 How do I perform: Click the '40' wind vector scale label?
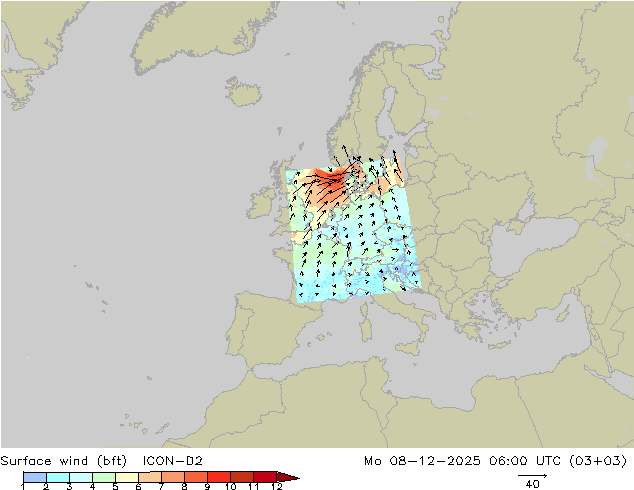pyautogui.click(x=533, y=484)
